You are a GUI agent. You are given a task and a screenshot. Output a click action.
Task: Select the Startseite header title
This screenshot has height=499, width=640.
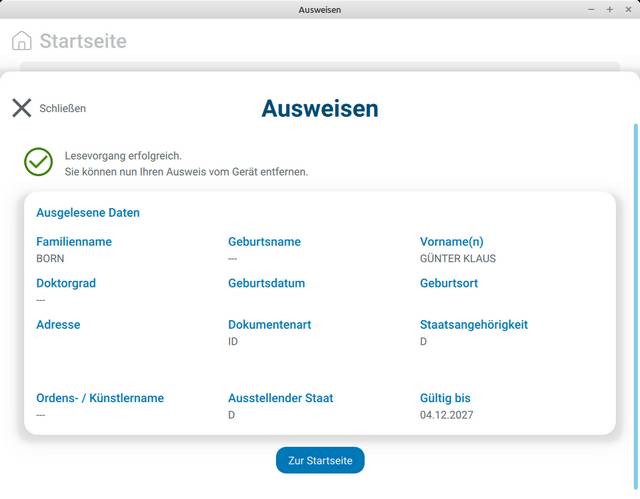point(83,41)
